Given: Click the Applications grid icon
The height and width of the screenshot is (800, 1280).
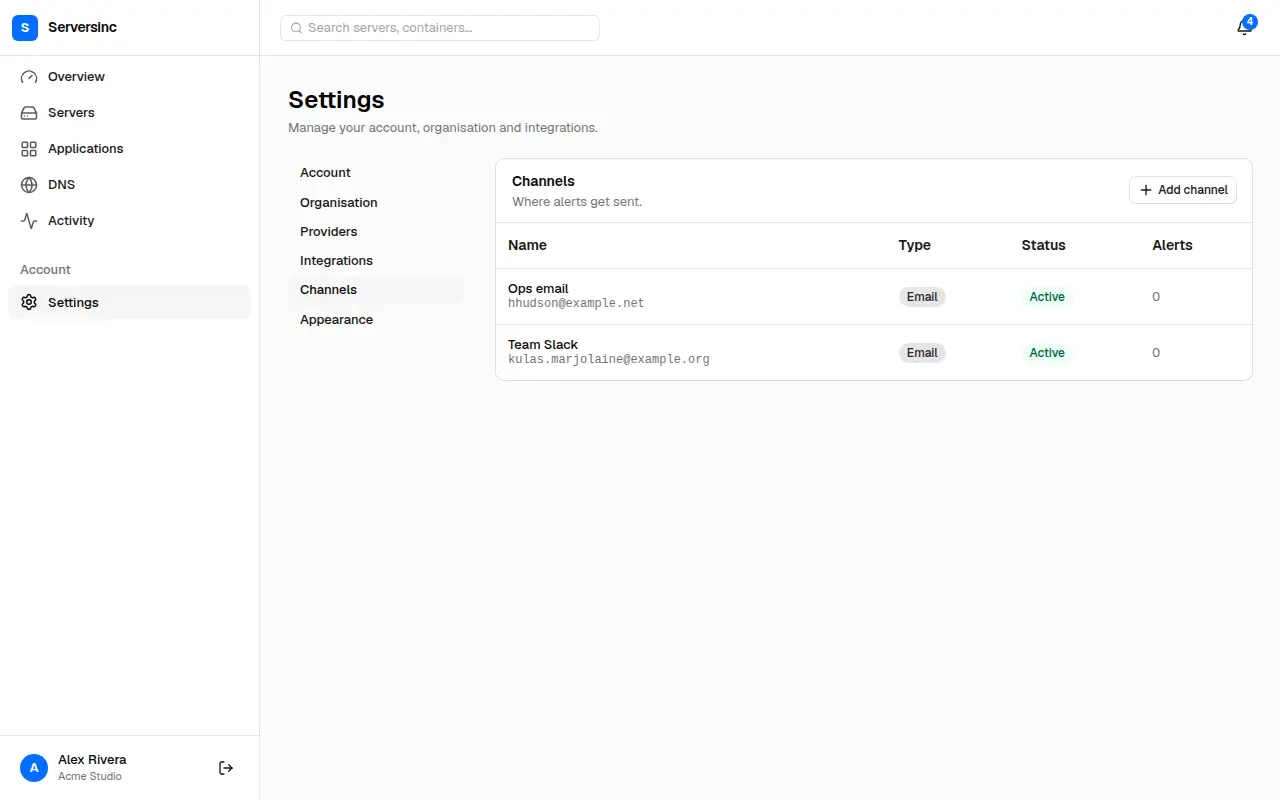Looking at the screenshot, I should pyautogui.click(x=29, y=149).
